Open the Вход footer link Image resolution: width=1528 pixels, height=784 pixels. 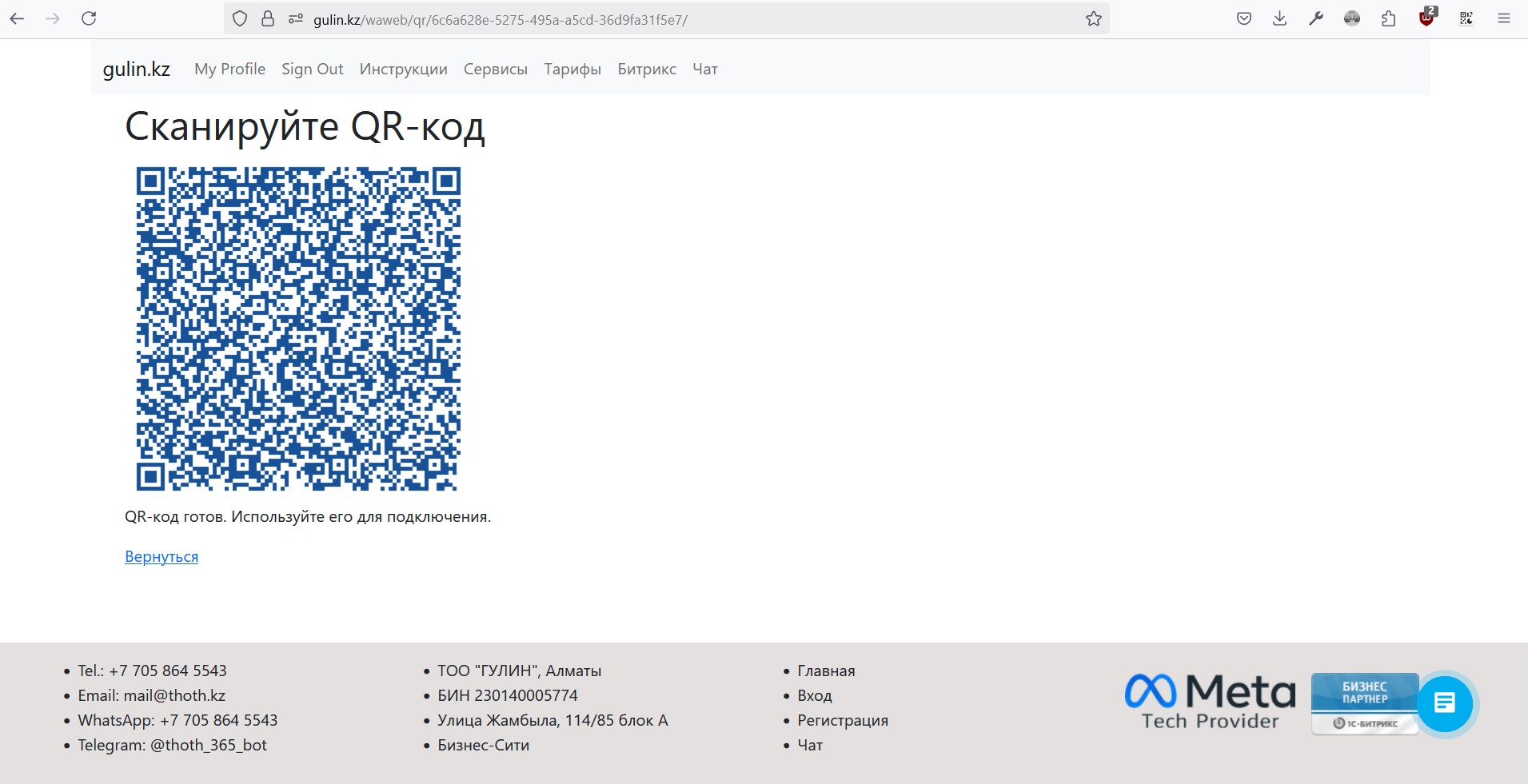tap(815, 696)
